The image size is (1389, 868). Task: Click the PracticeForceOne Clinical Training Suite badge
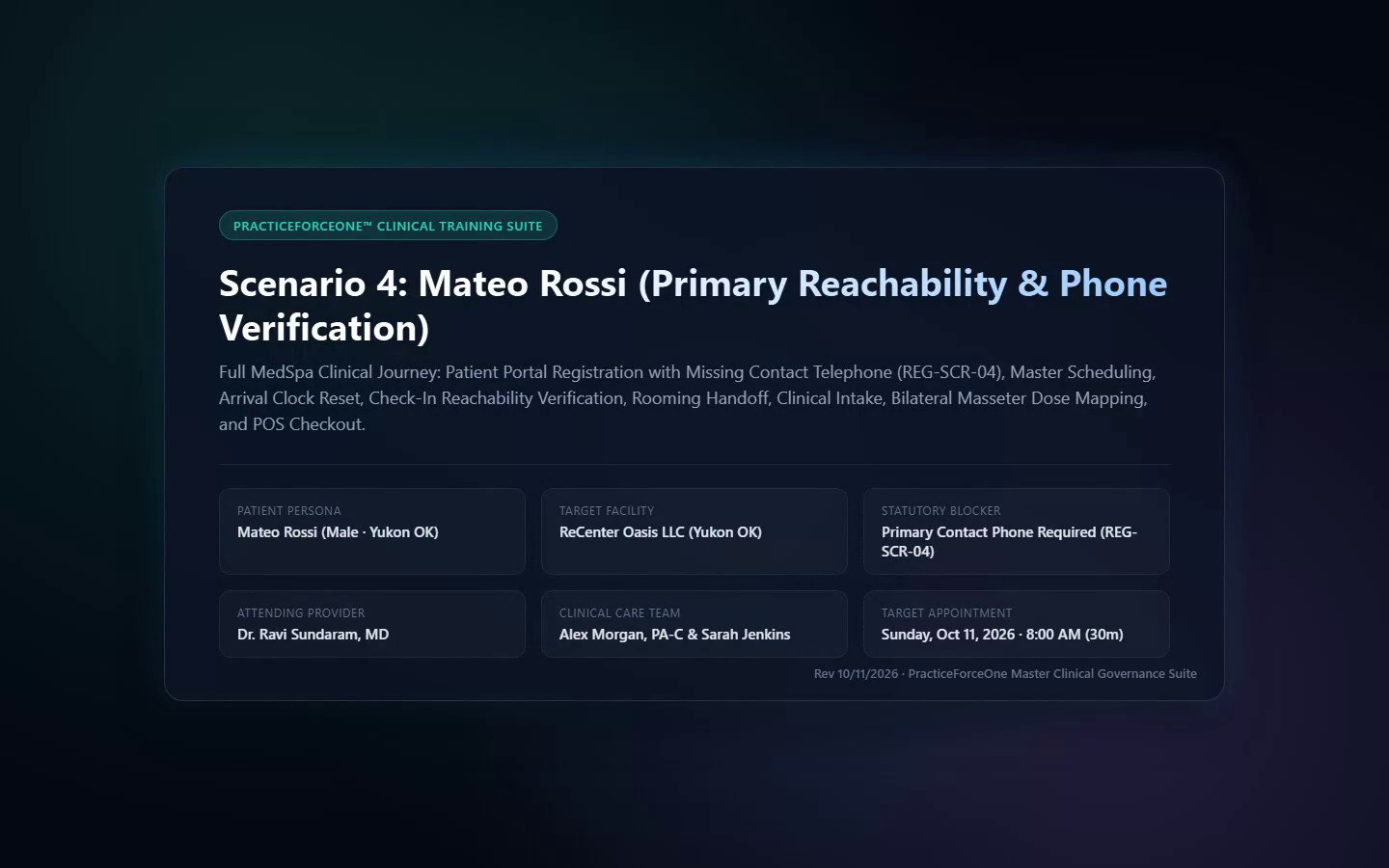pyautogui.click(x=388, y=226)
